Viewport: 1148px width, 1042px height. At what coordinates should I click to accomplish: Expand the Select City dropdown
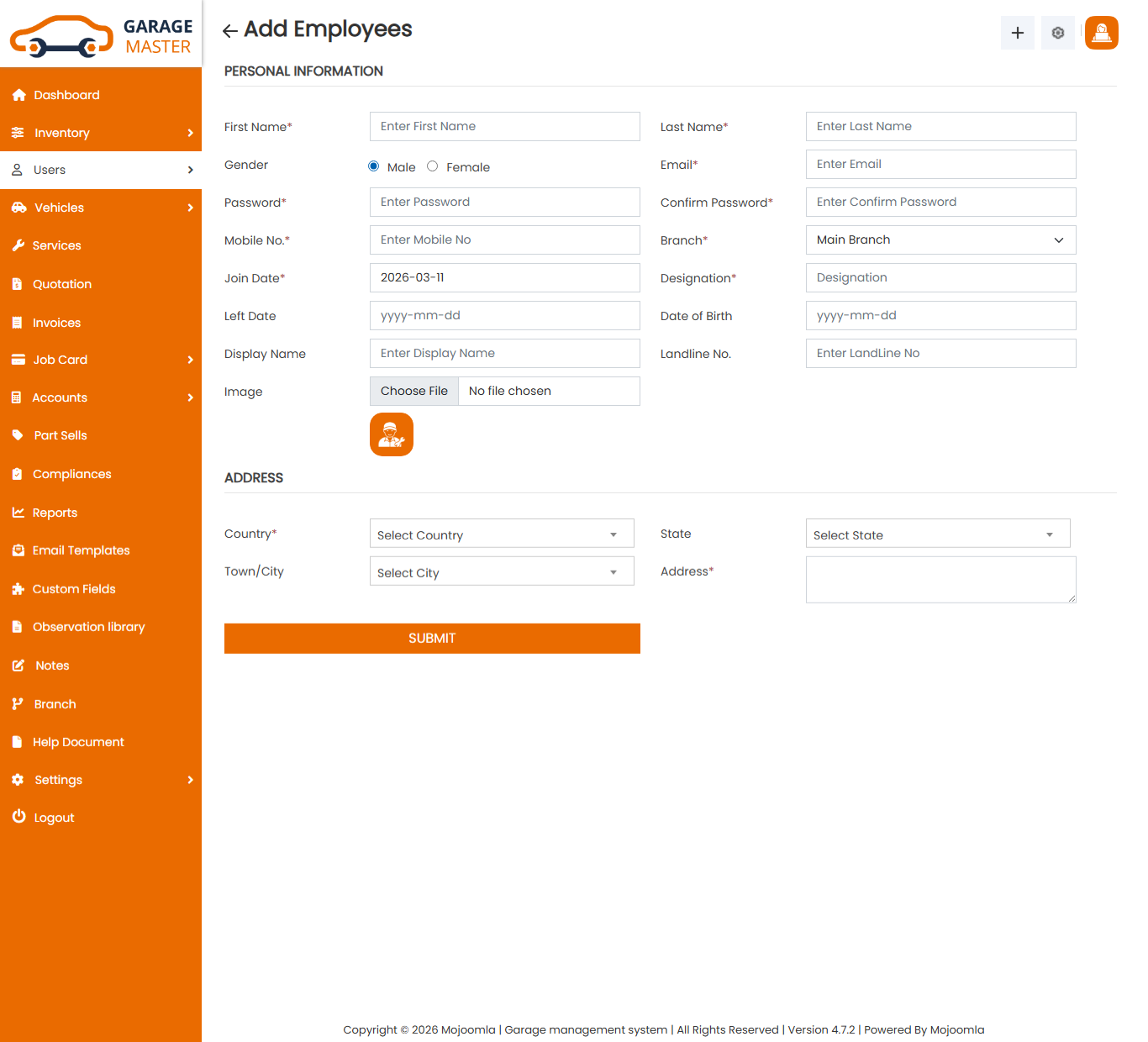[x=502, y=572]
